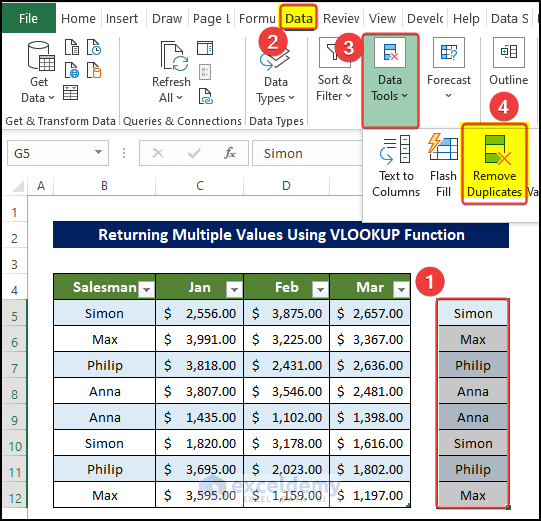
Task: Select cell B6 containing Max
Action: (x=105, y=339)
